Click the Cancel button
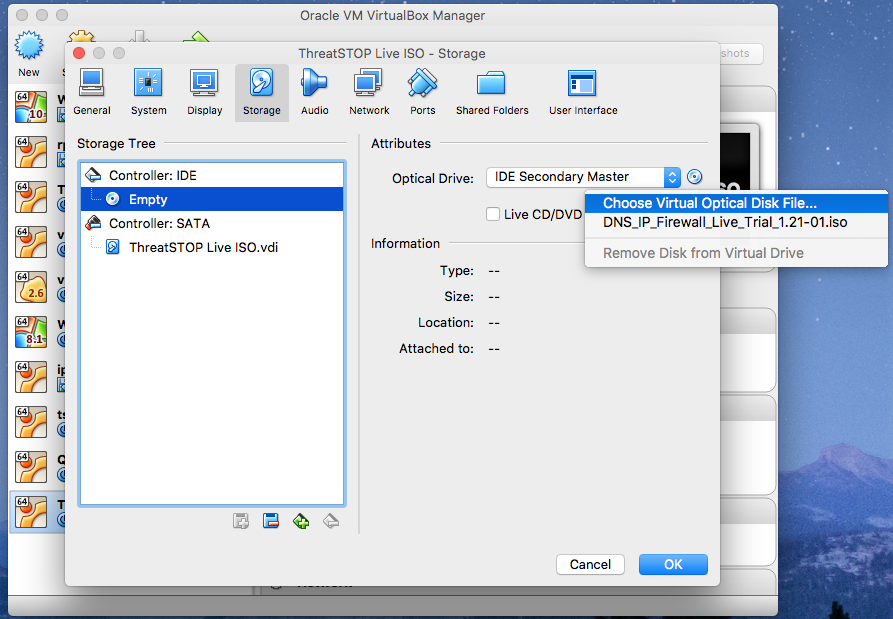 tap(590, 564)
